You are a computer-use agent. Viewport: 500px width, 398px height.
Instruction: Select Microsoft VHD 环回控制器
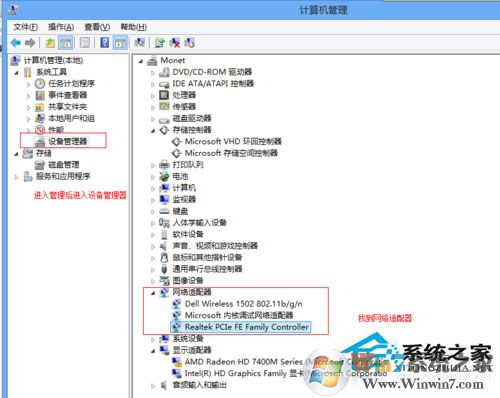click(x=233, y=141)
